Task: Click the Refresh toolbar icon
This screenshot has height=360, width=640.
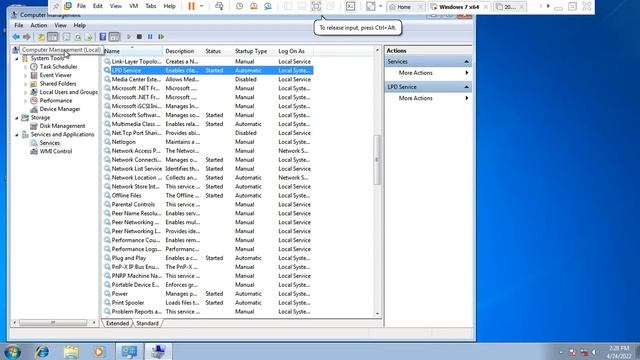Action: (78, 37)
